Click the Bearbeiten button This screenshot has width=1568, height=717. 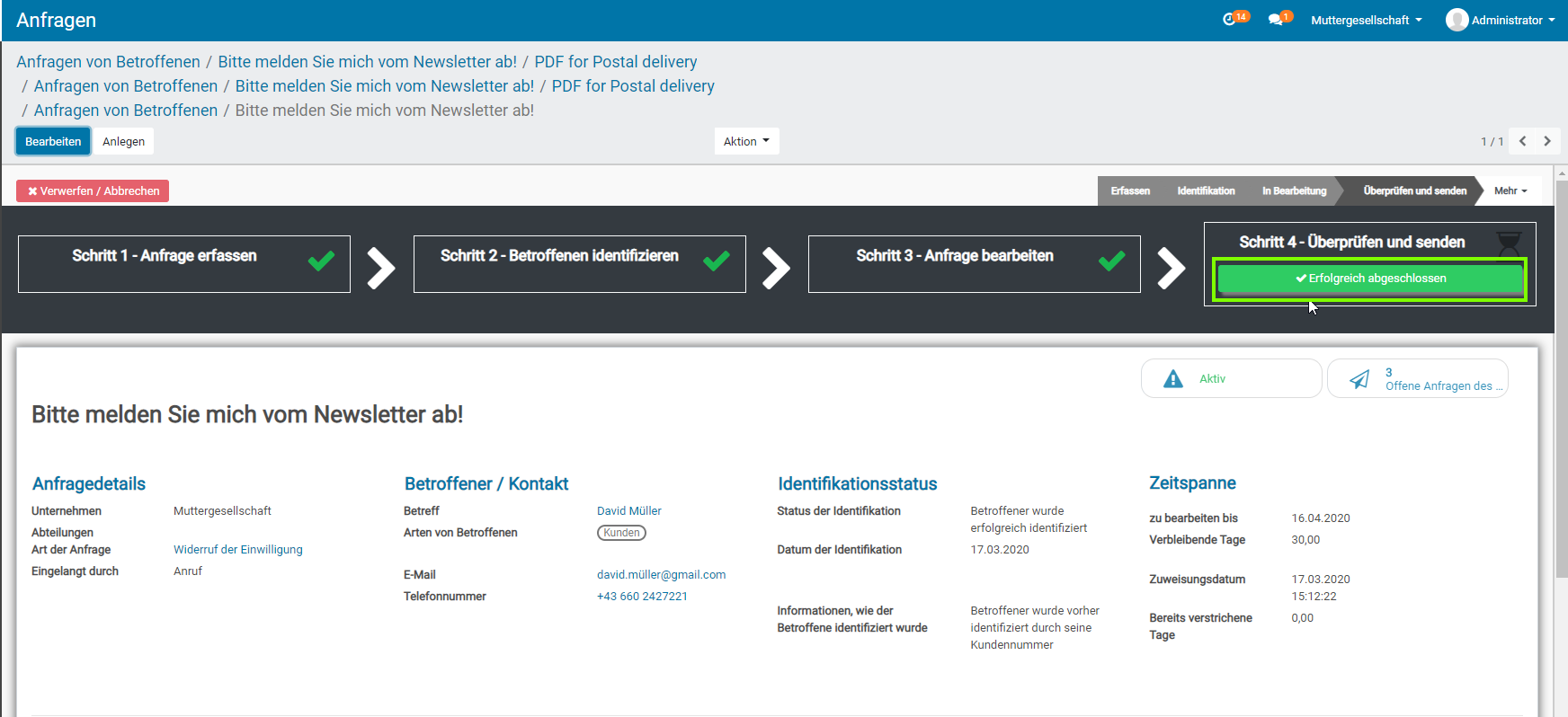pyautogui.click(x=53, y=141)
